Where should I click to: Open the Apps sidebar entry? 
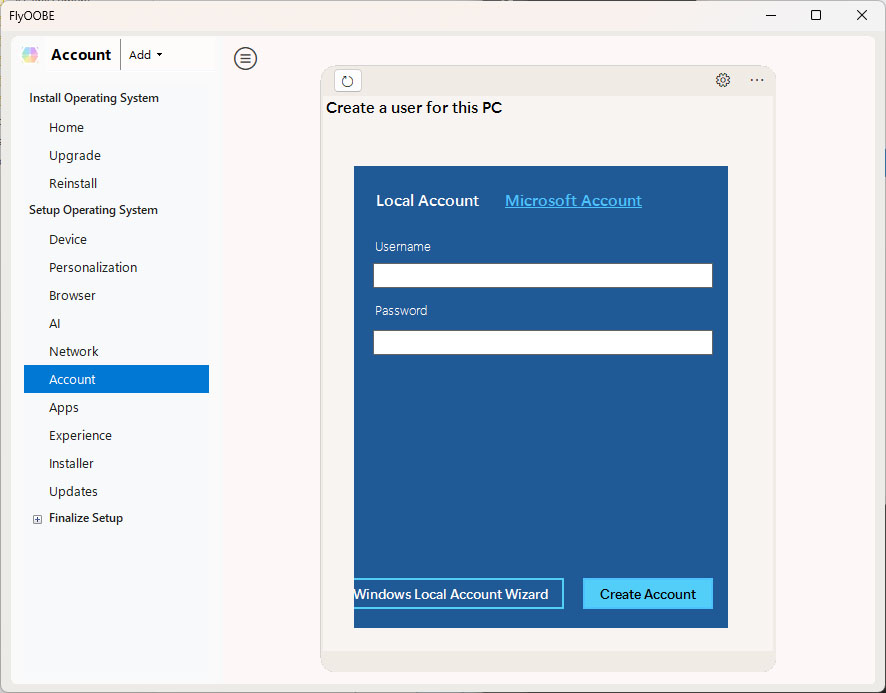point(64,408)
